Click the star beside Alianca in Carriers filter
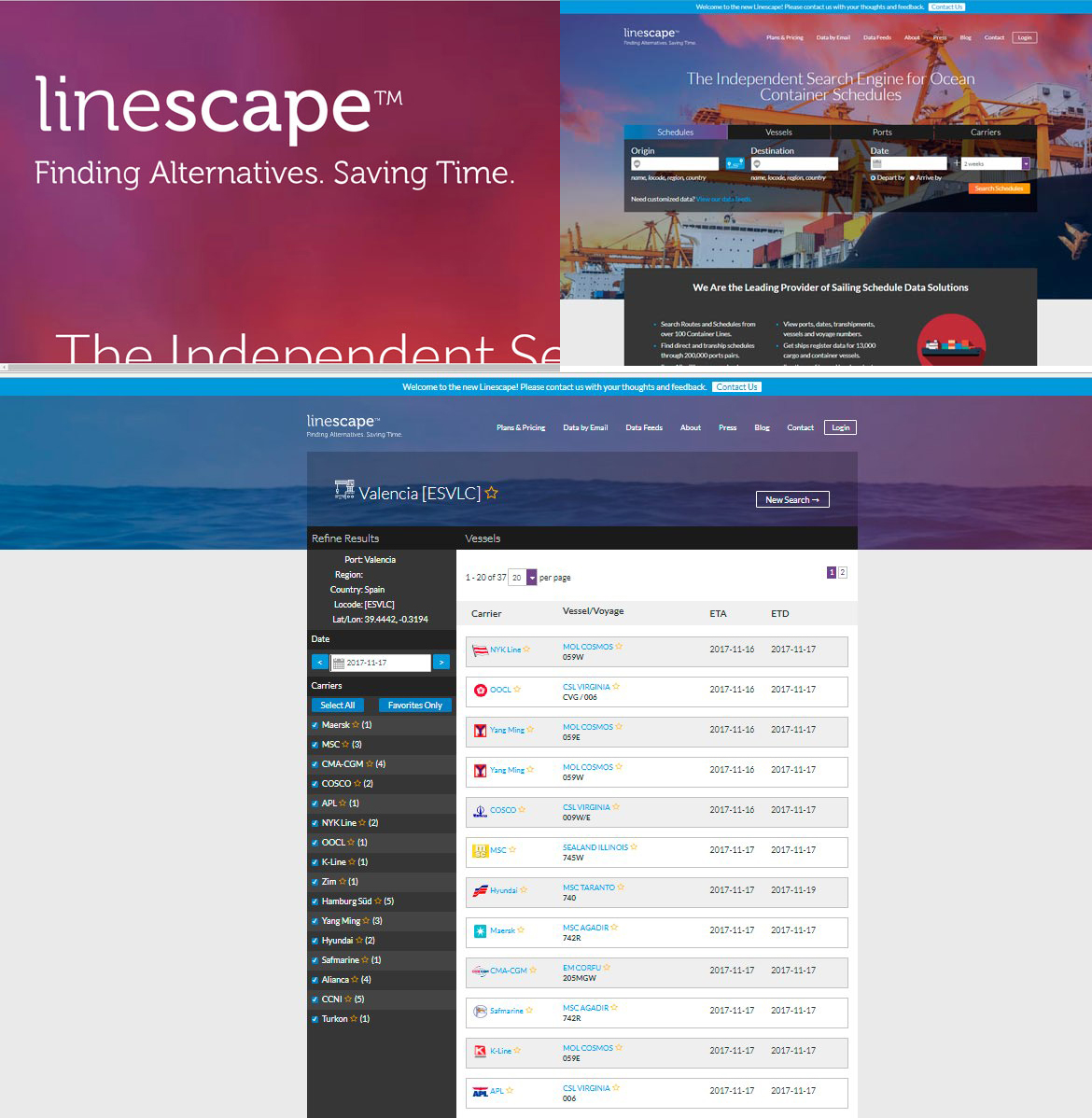Screen dimensions: 1092x1118 tap(356, 980)
